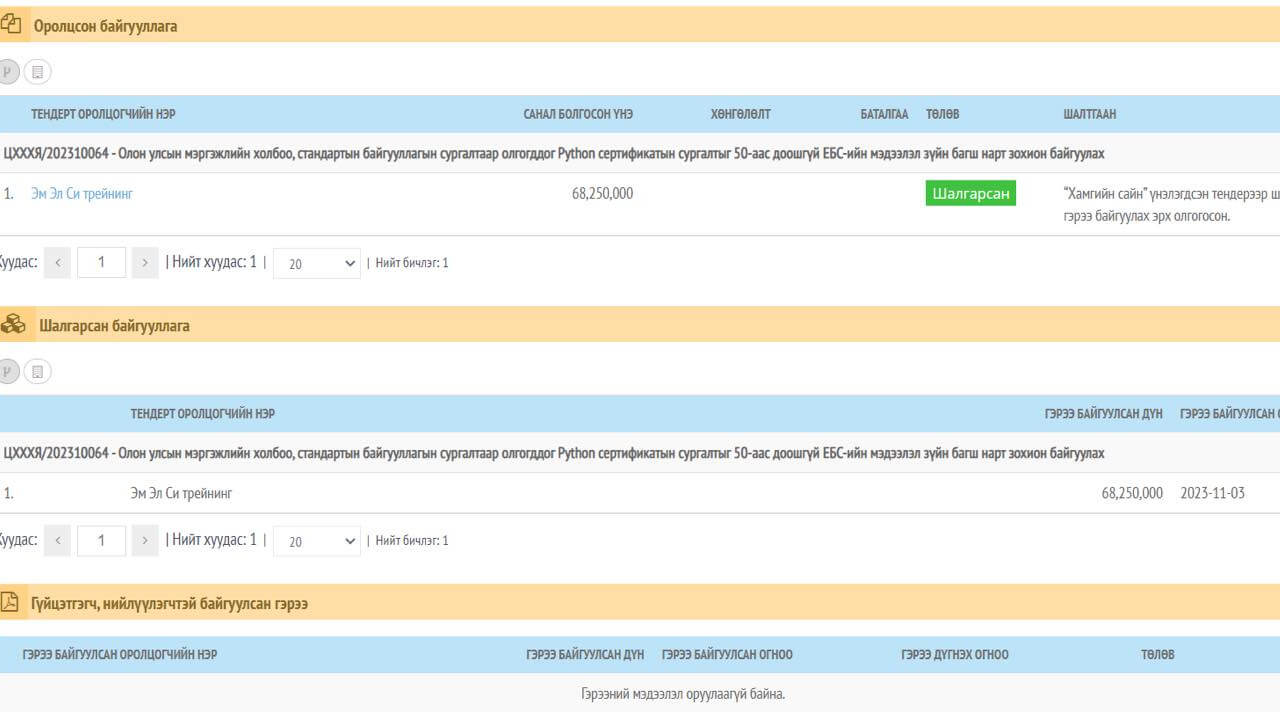
Task: Click the round P icon under Шалгарсан байгууллага
Action: click(8, 372)
